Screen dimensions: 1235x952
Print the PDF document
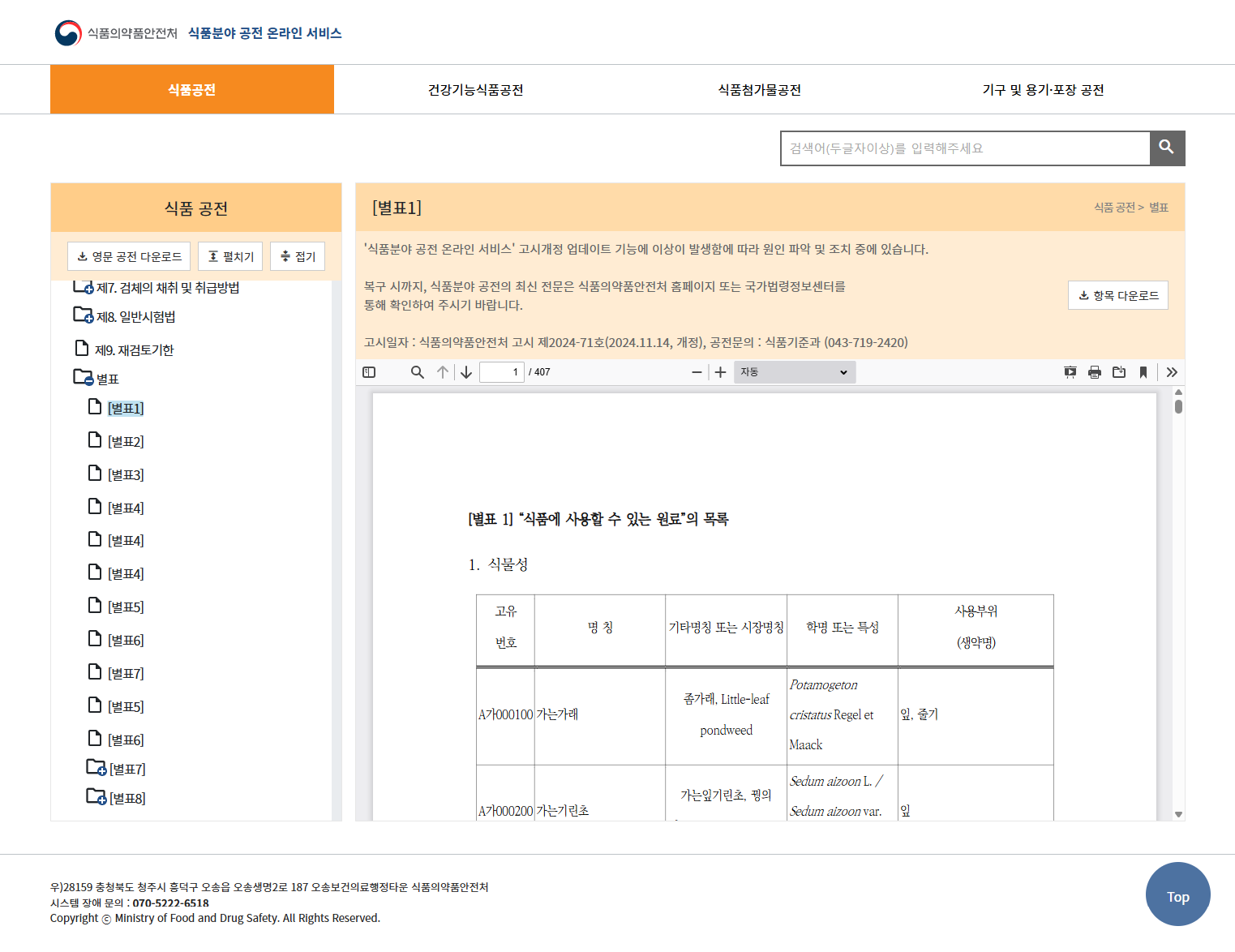pos(1095,372)
